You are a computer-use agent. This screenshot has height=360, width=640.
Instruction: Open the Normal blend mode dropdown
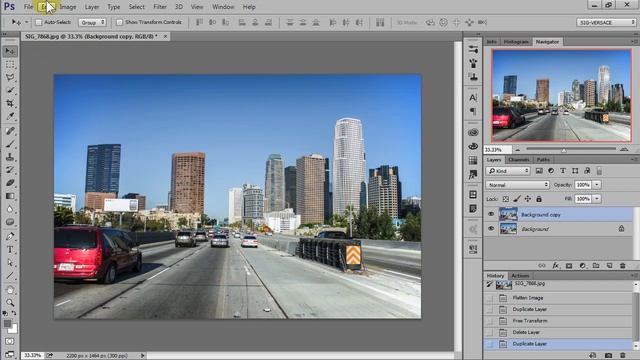[518, 185]
